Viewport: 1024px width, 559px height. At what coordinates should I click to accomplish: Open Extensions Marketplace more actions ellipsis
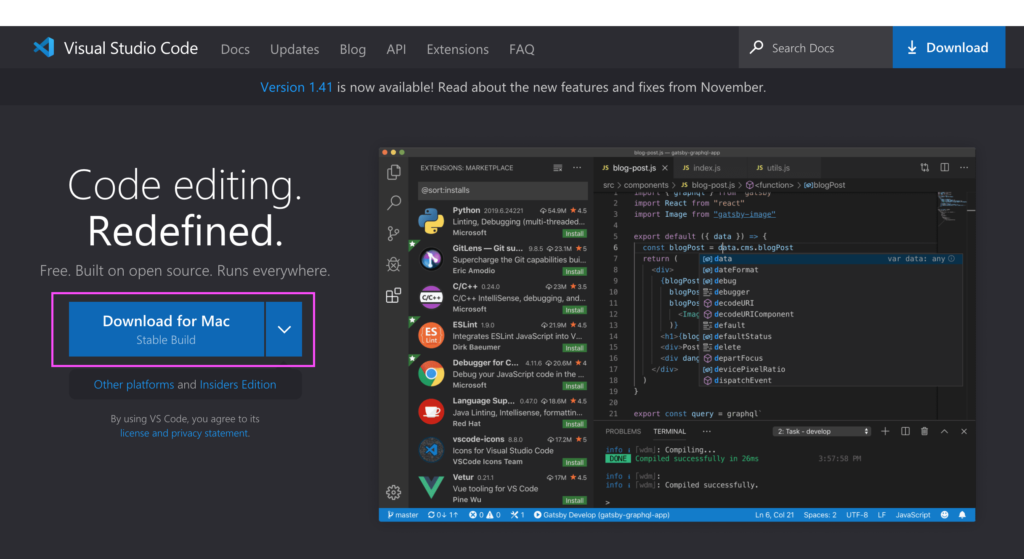[577, 168]
